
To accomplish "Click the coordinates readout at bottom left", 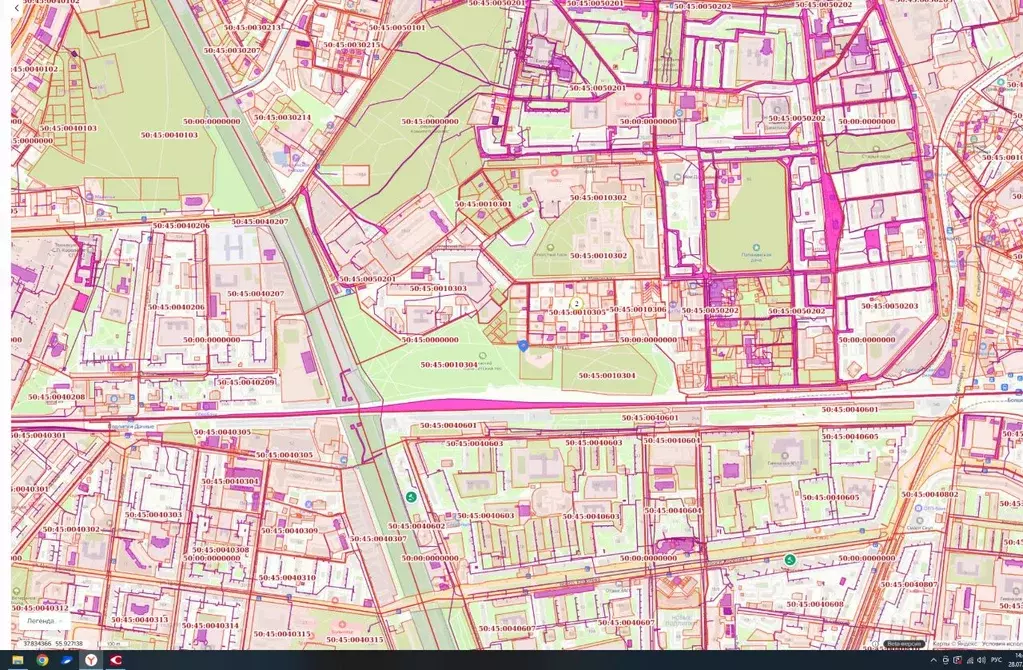I will pos(53,643).
